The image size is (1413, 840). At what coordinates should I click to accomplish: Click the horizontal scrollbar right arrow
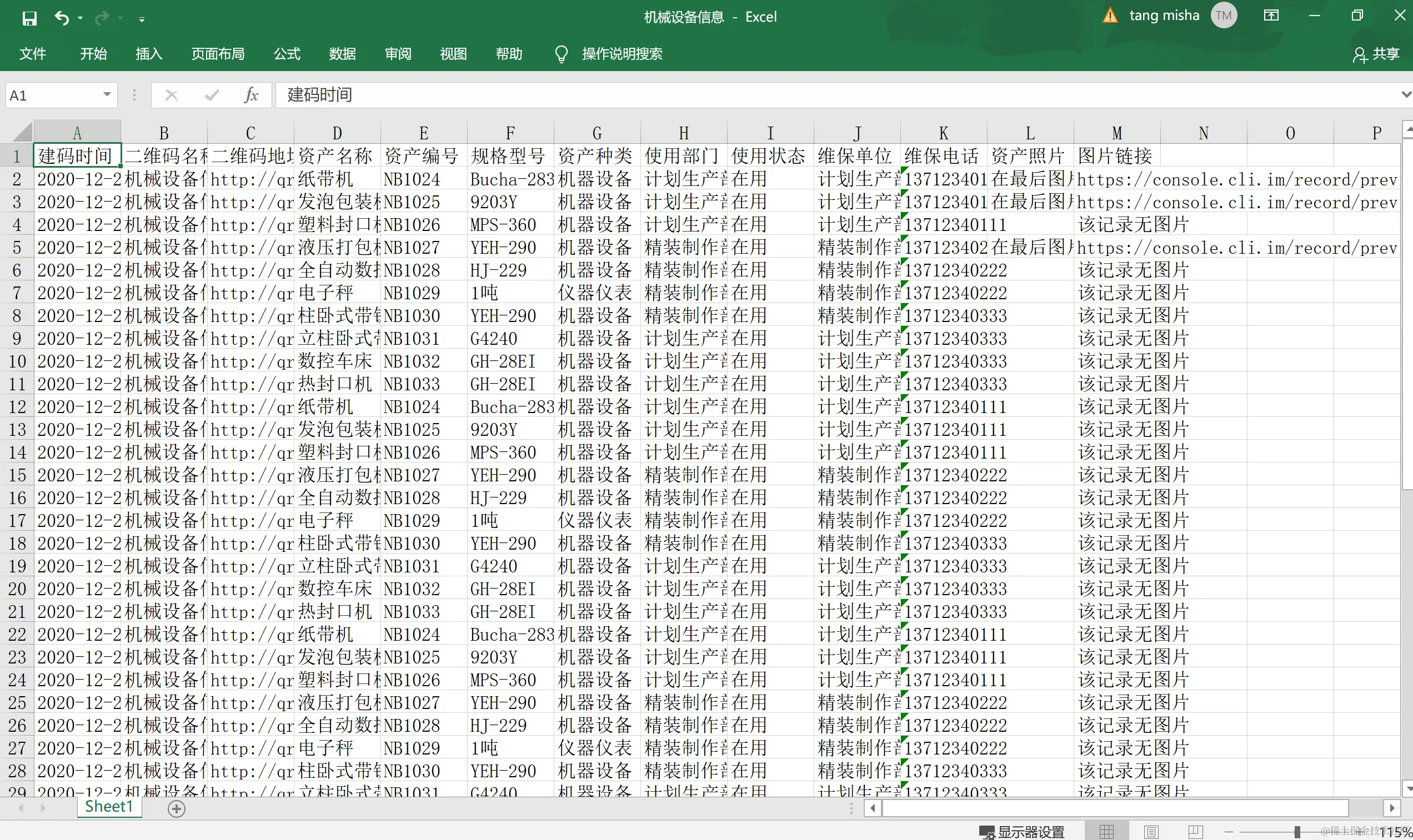coord(1392,808)
